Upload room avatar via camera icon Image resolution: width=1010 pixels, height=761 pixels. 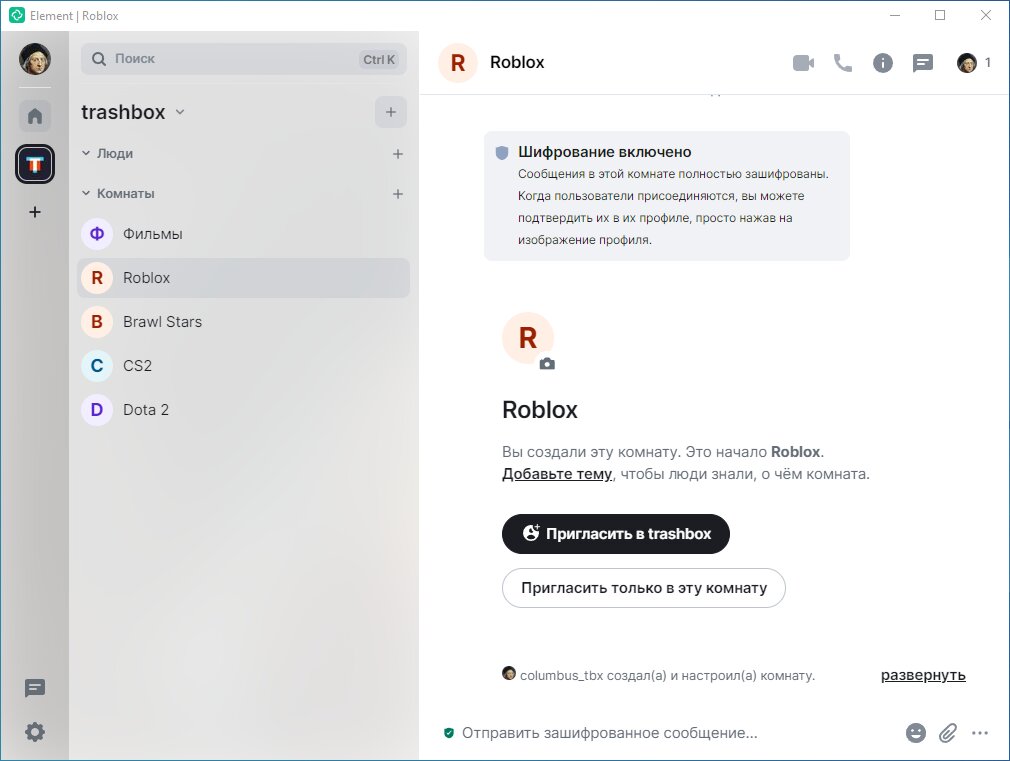(x=547, y=363)
